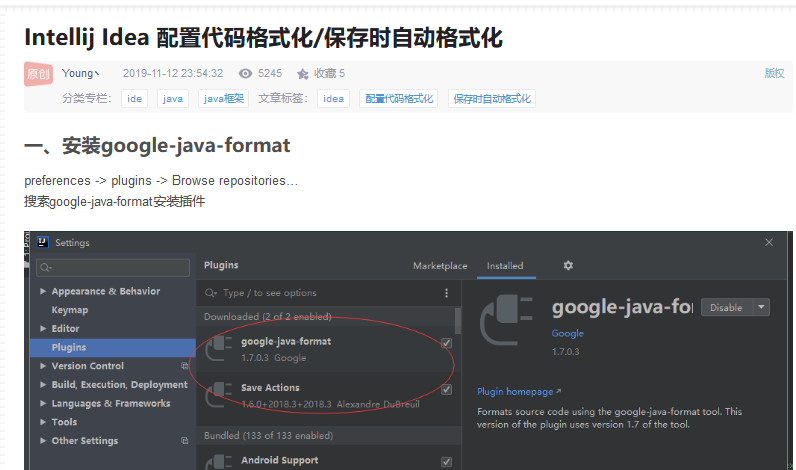Expand Appearance & Behavior tree node

click(43, 291)
